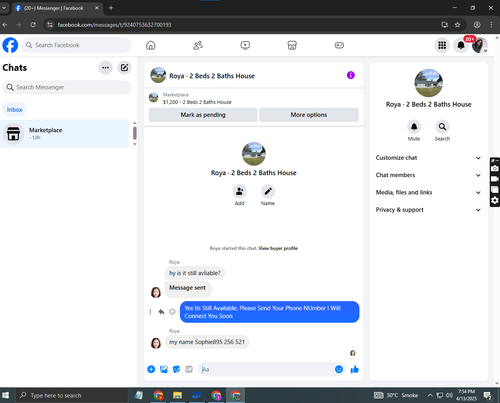This screenshot has width=500, height=403.
Task: Search in conversation with magnifier icon
Action: coord(442,127)
